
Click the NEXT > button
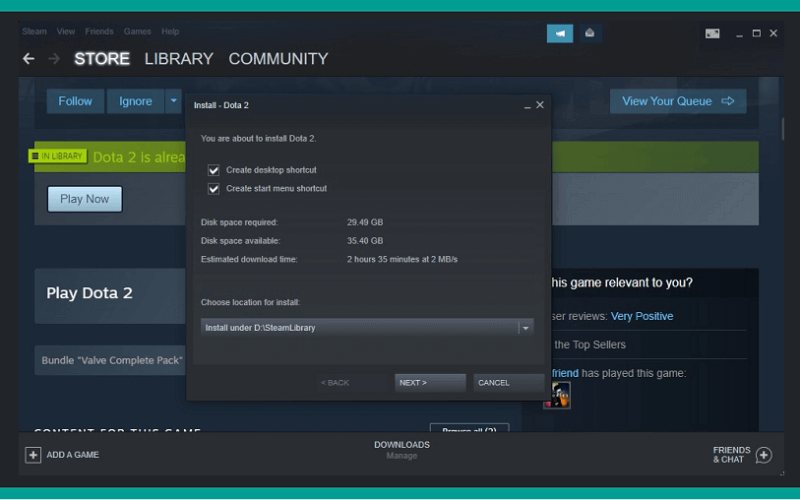point(430,383)
